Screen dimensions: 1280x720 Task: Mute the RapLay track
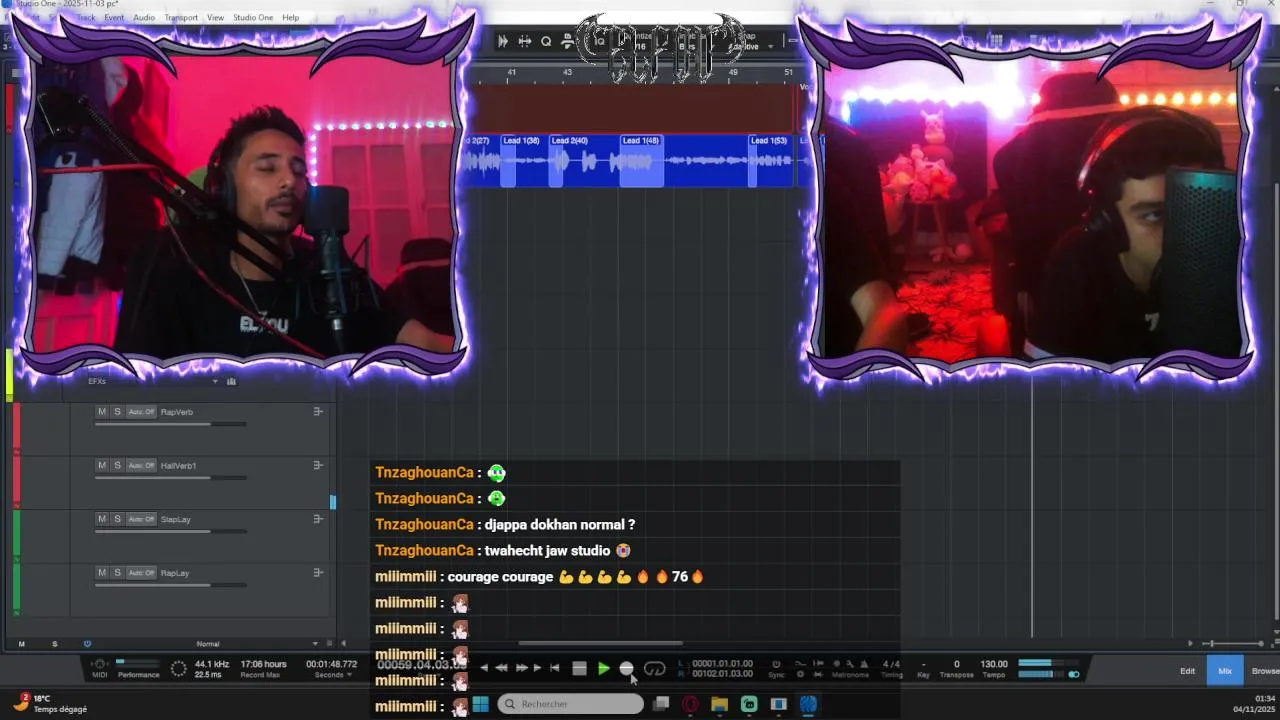101,573
